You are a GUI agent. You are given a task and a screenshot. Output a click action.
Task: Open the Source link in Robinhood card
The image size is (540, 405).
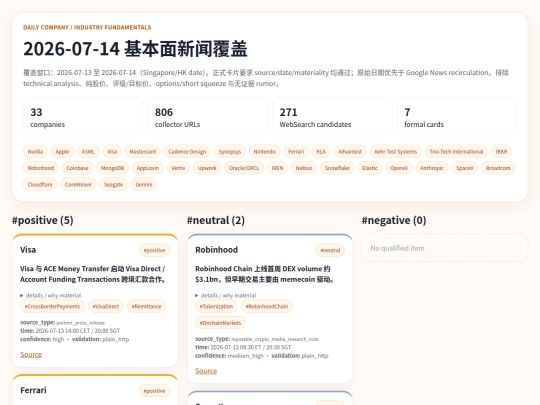pos(206,371)
